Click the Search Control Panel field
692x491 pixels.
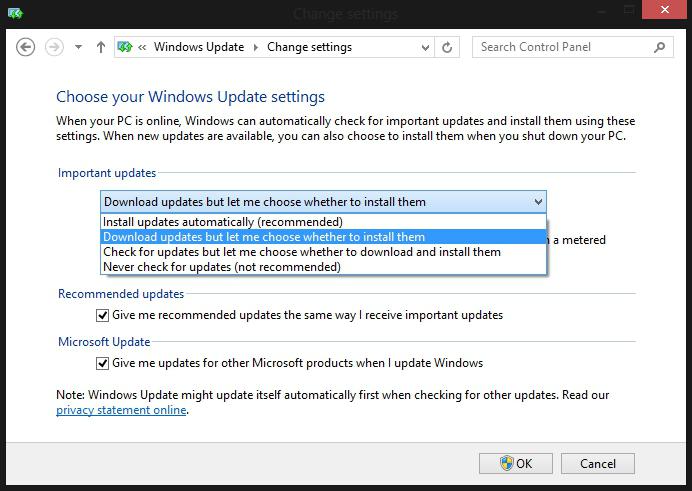click(560, 47)
